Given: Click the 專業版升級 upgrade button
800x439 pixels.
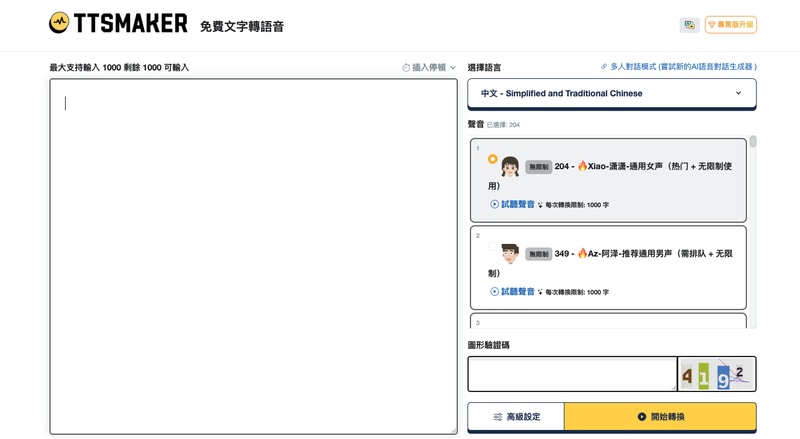Looking at the screenshot, I should [x=731, y=25].
